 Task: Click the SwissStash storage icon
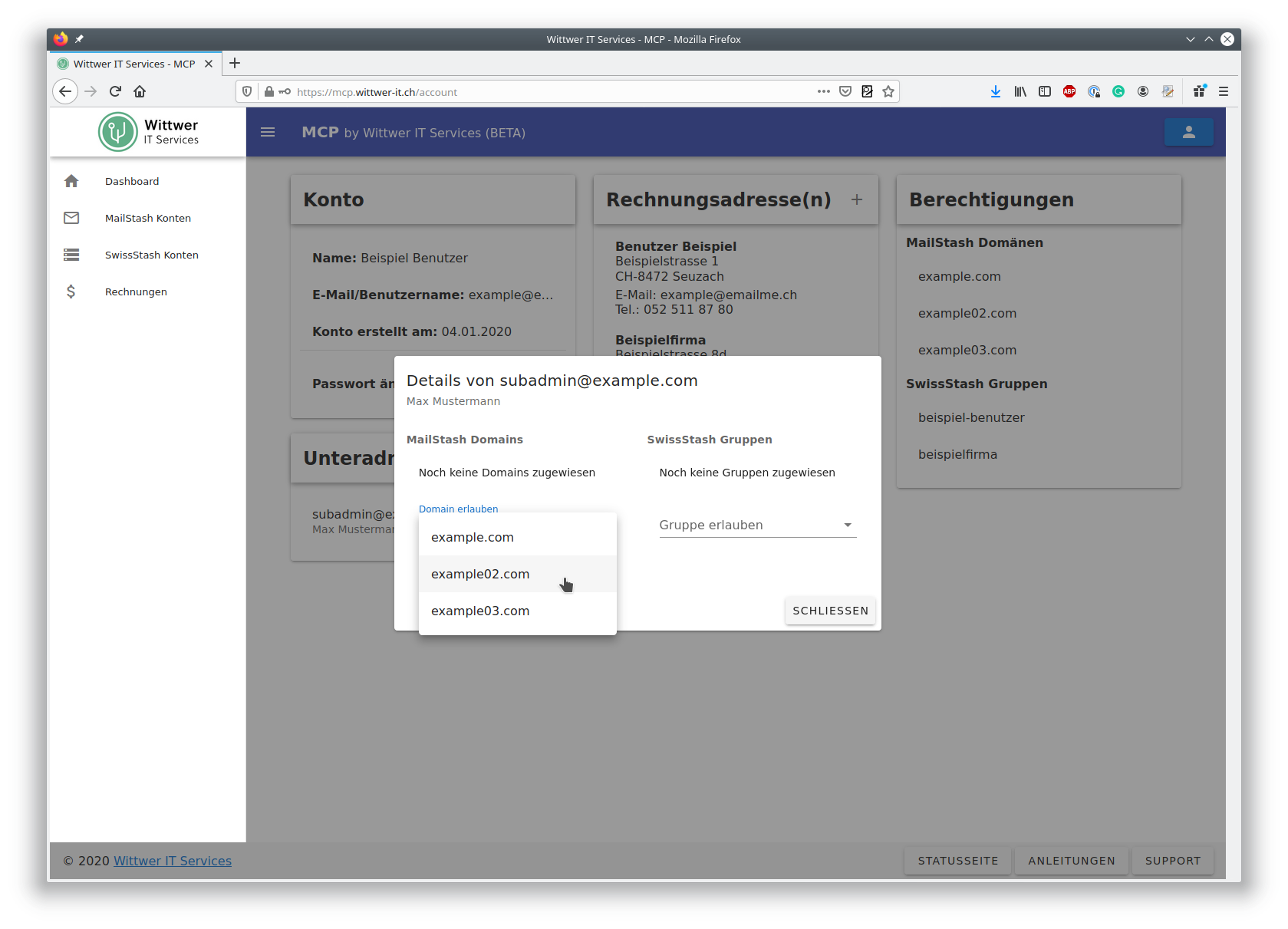[x=71, y=255]
